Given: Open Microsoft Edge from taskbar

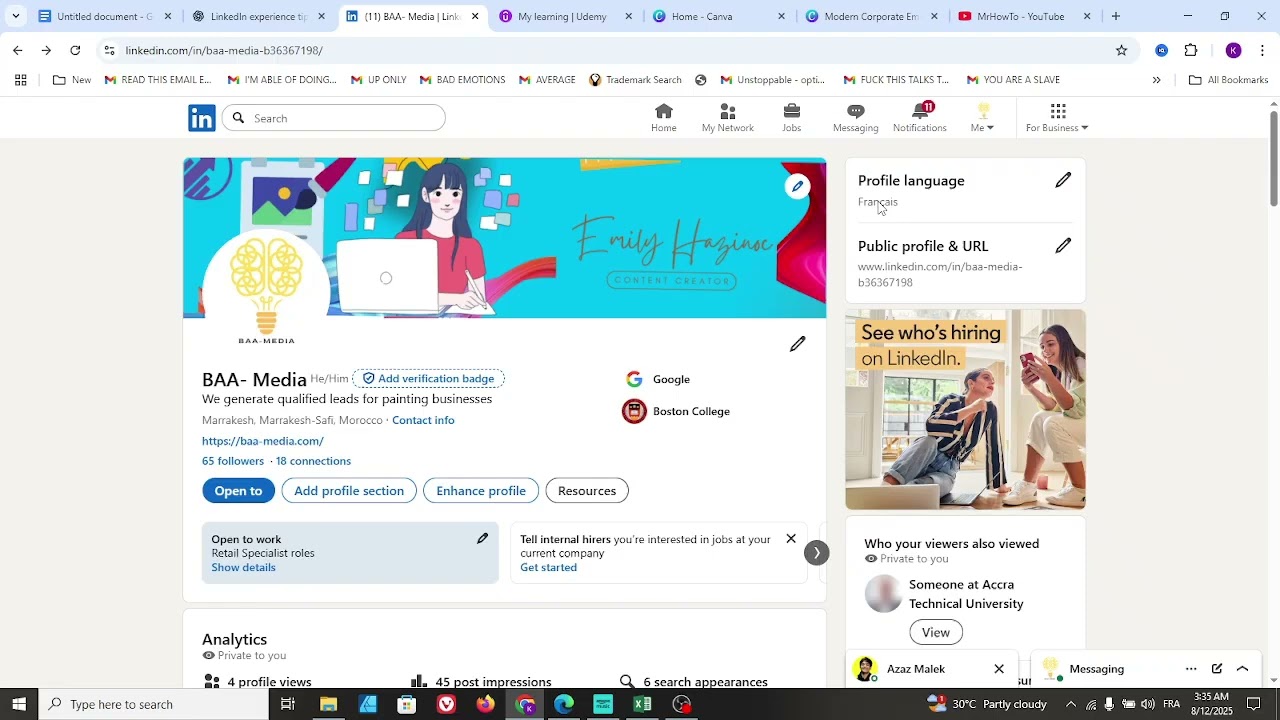Looking at the screenshot, I should point(564,704).
